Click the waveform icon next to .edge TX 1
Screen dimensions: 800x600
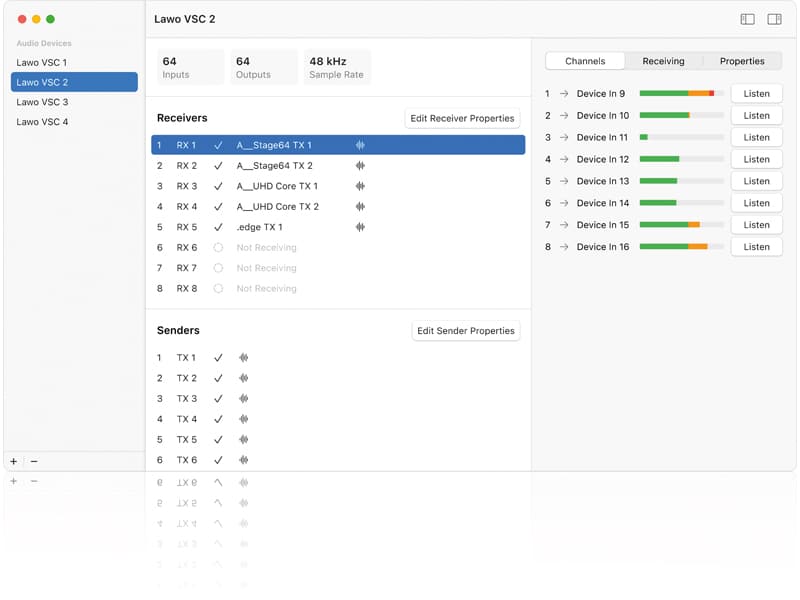[360, 227]
